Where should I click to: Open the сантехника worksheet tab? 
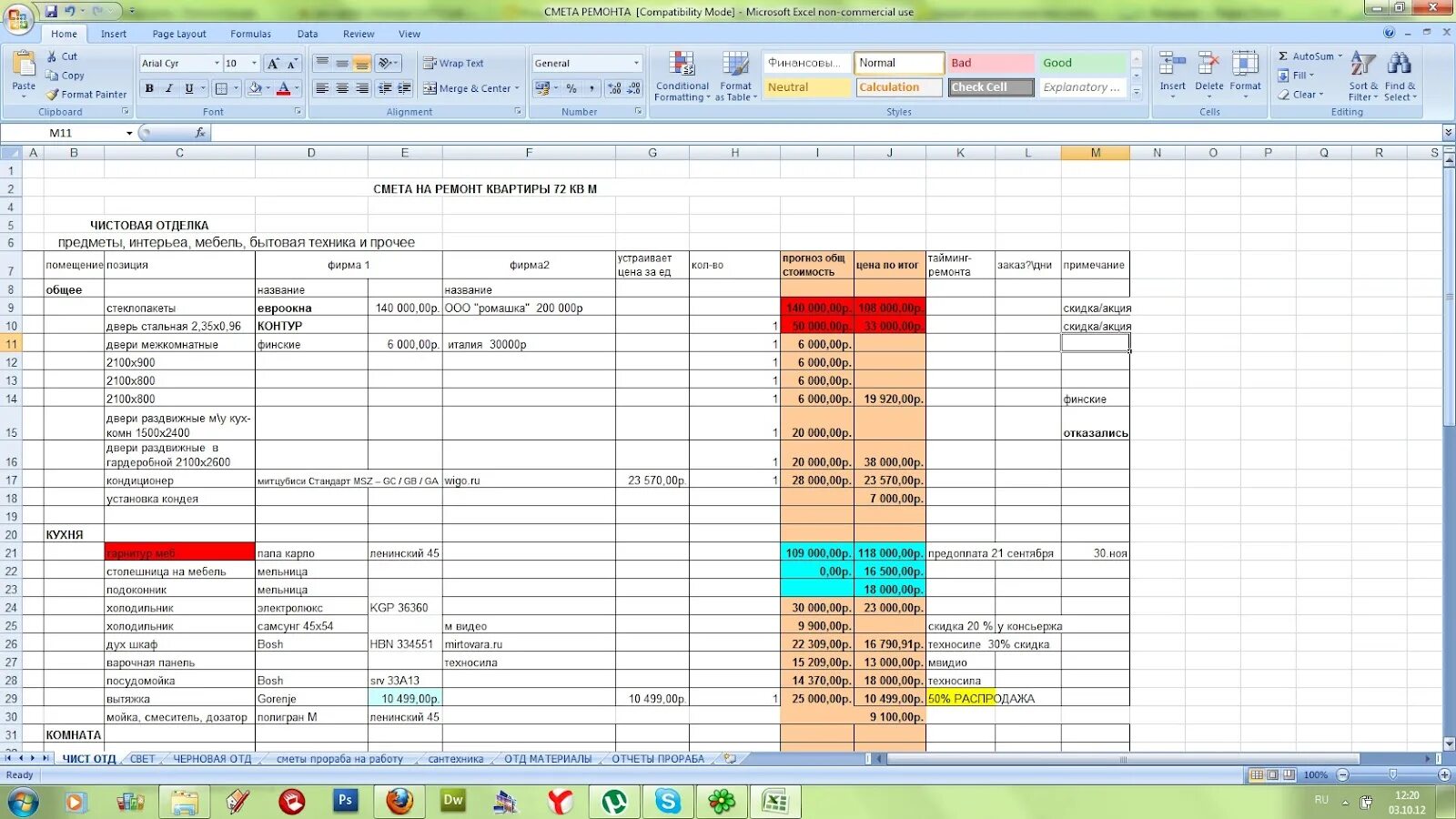point(456,759)
